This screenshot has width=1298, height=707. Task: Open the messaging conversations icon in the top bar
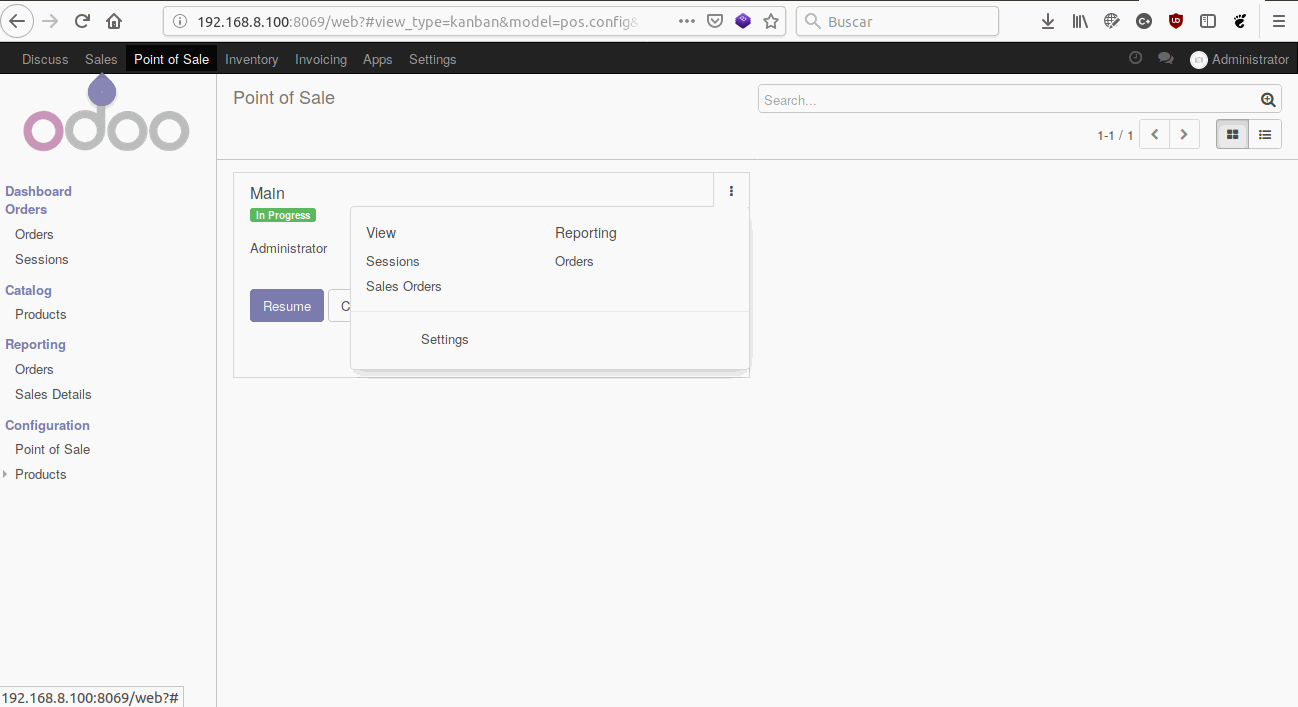[x=1166, y=58]
